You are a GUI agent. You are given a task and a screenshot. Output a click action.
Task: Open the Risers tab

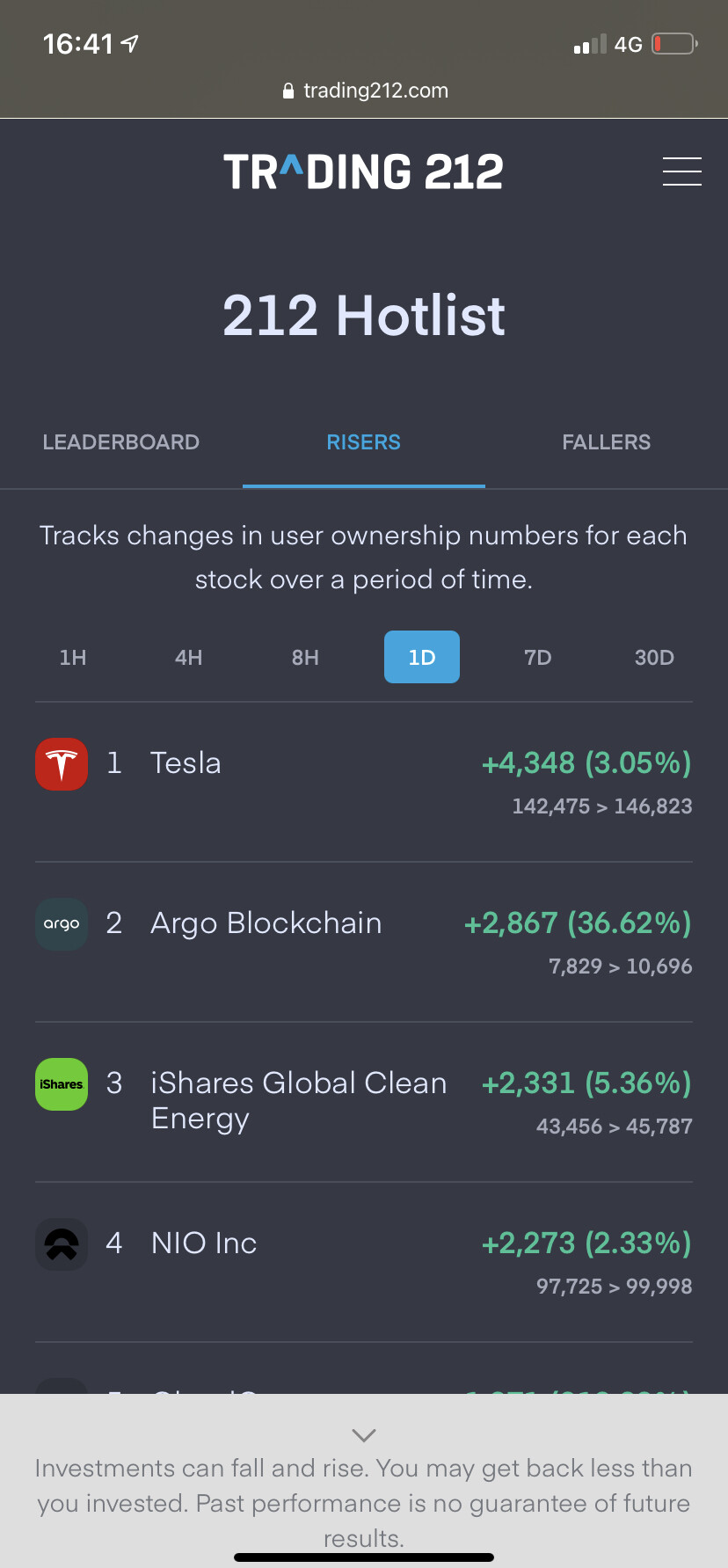click(363, 442)
